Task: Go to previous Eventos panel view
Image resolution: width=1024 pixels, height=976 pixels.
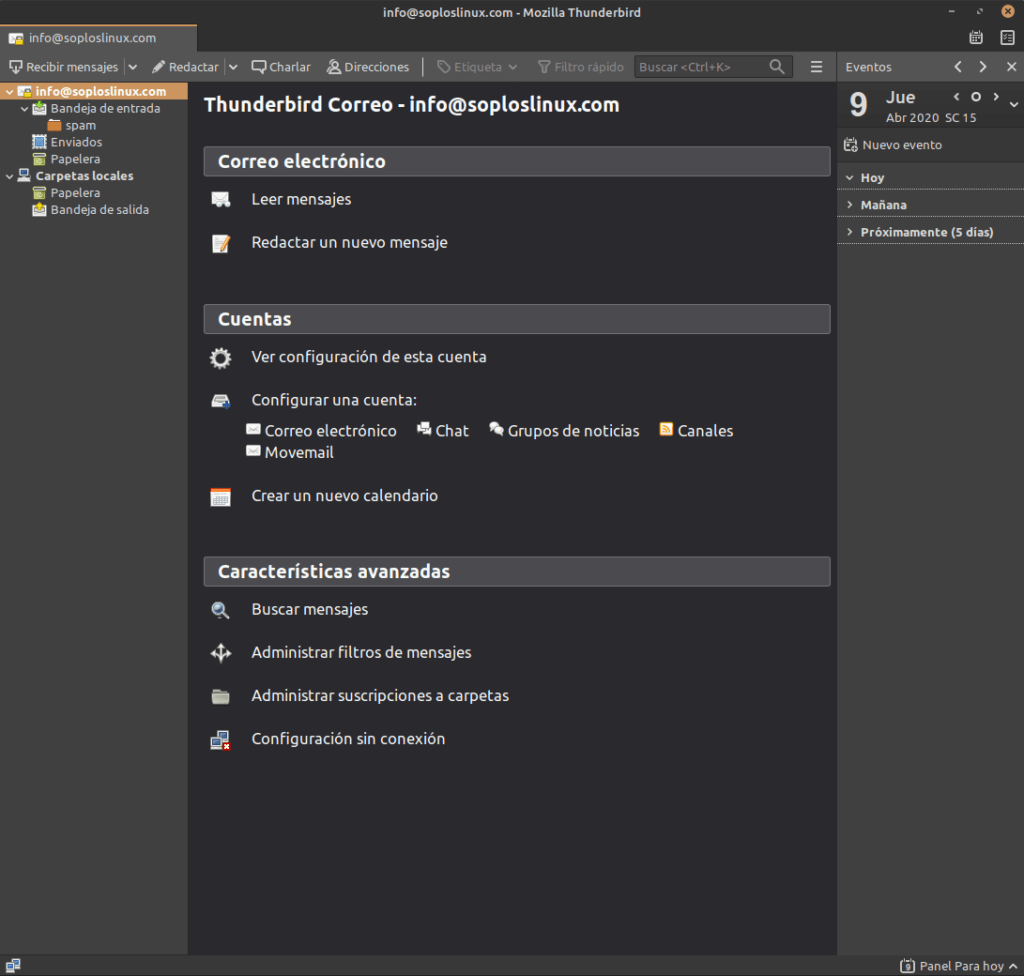Action: pos(958,67)
